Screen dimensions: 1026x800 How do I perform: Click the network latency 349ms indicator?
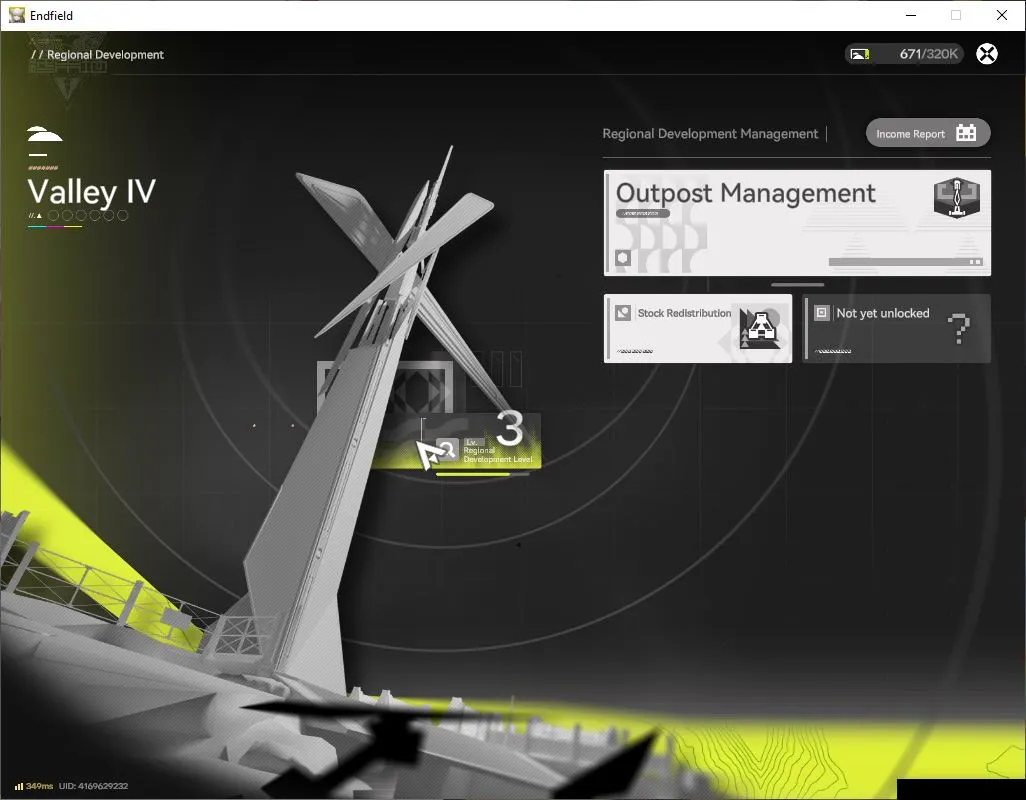point(34,786)
